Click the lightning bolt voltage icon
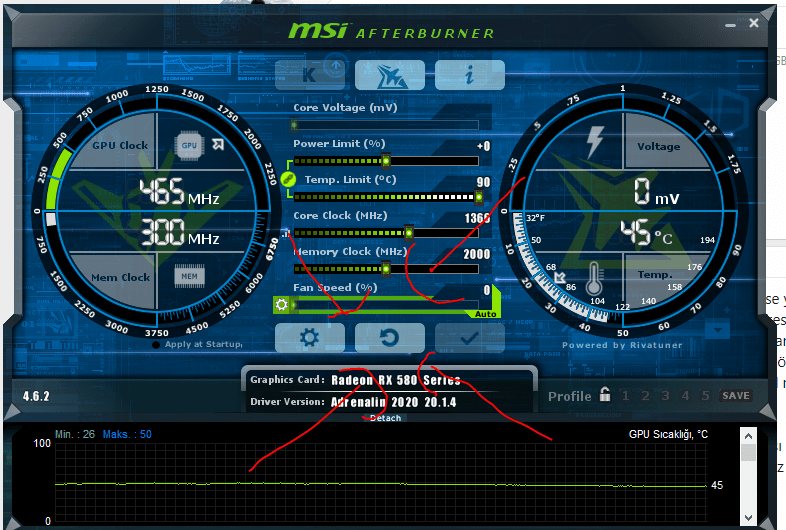The image size is (786, 530). (595, 142)
